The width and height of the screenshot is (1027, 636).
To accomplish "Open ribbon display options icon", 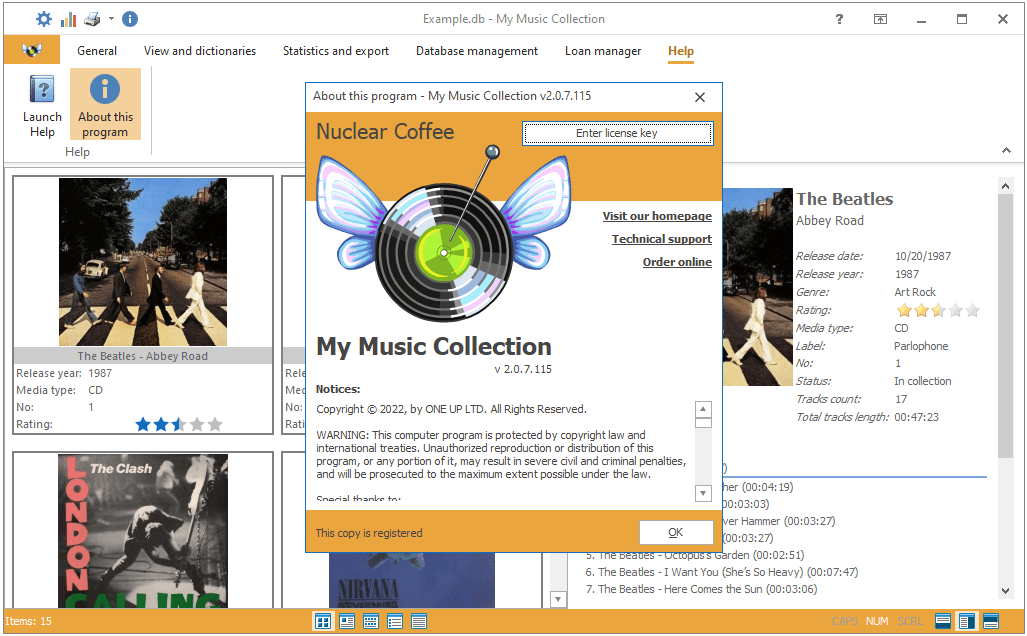I will click(x=880, y=19).
